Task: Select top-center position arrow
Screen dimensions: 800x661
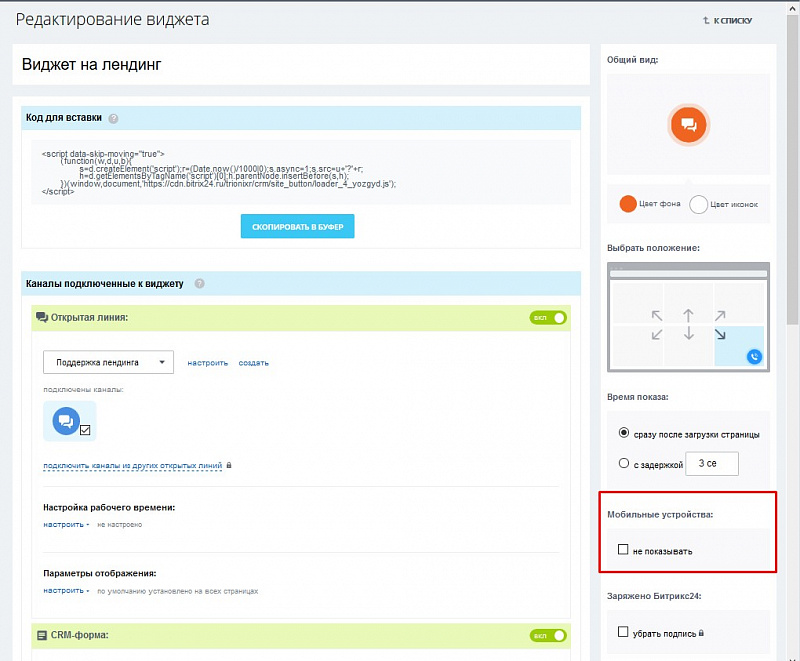Action: point(688,316)
